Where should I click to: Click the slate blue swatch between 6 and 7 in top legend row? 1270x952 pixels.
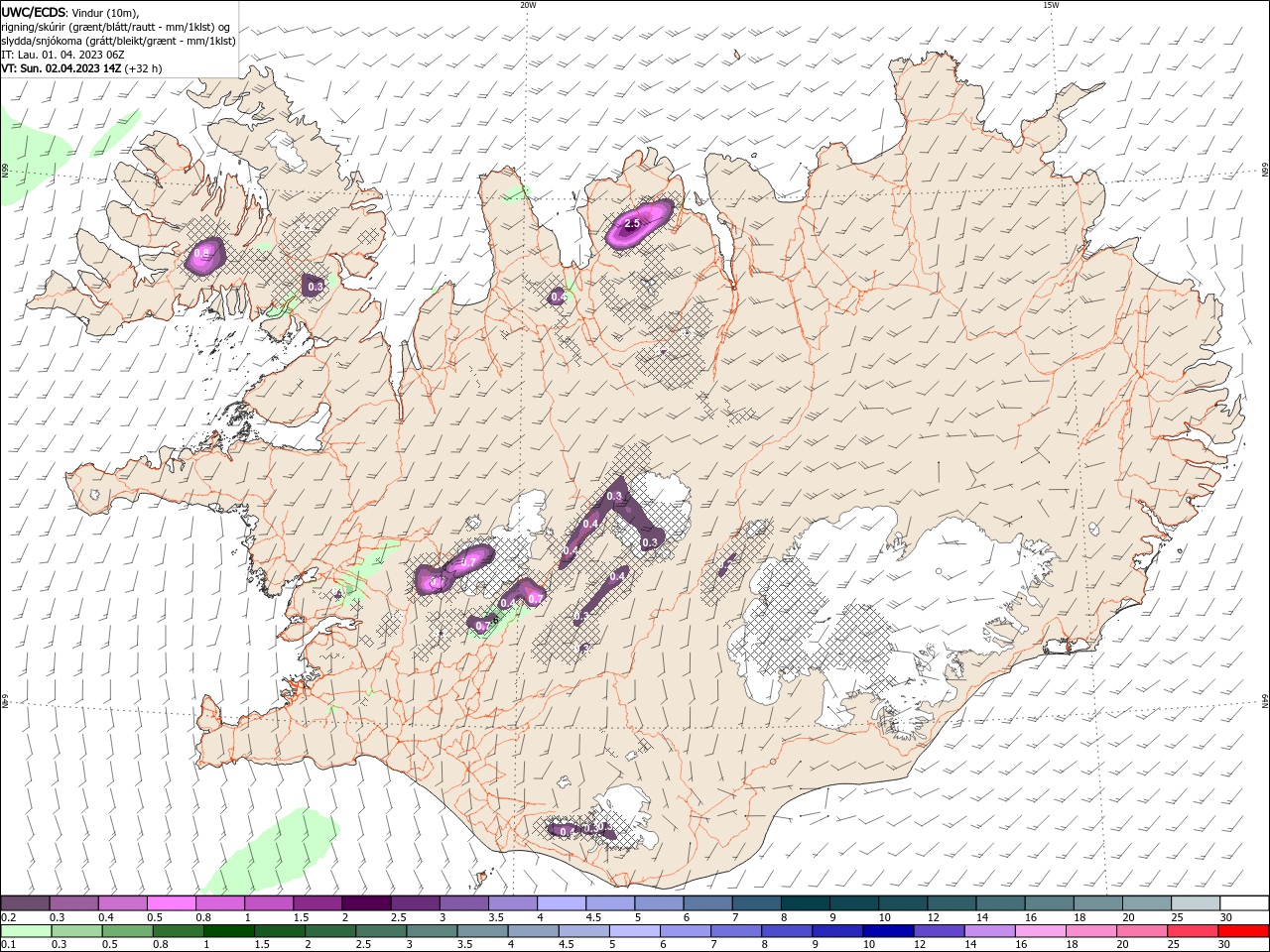pos(707,902)
